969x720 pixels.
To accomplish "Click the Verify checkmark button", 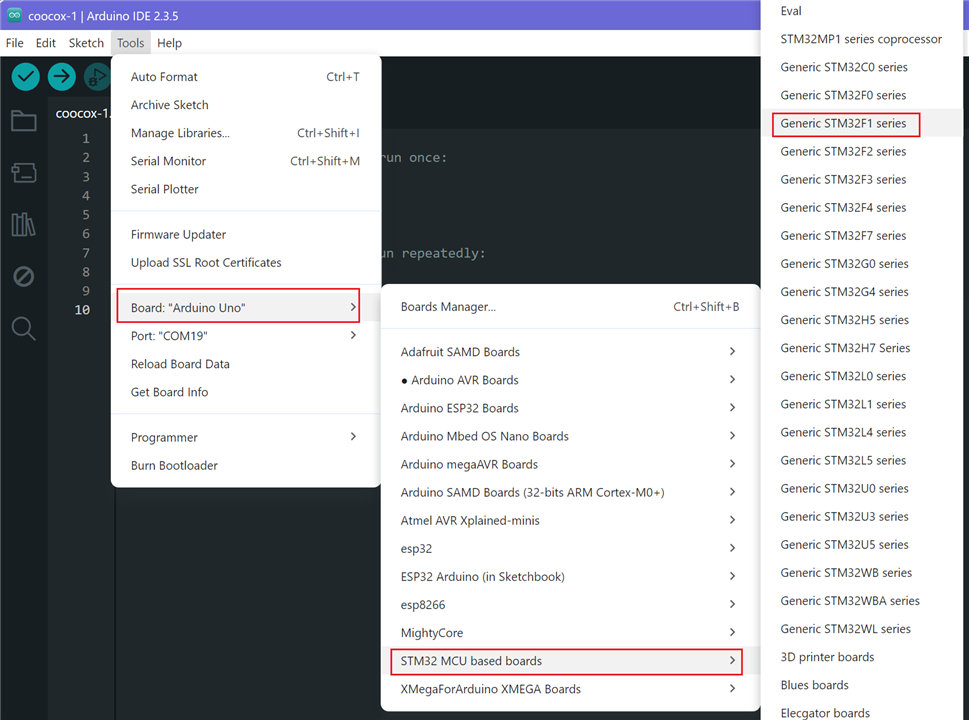I will [25, 77].
